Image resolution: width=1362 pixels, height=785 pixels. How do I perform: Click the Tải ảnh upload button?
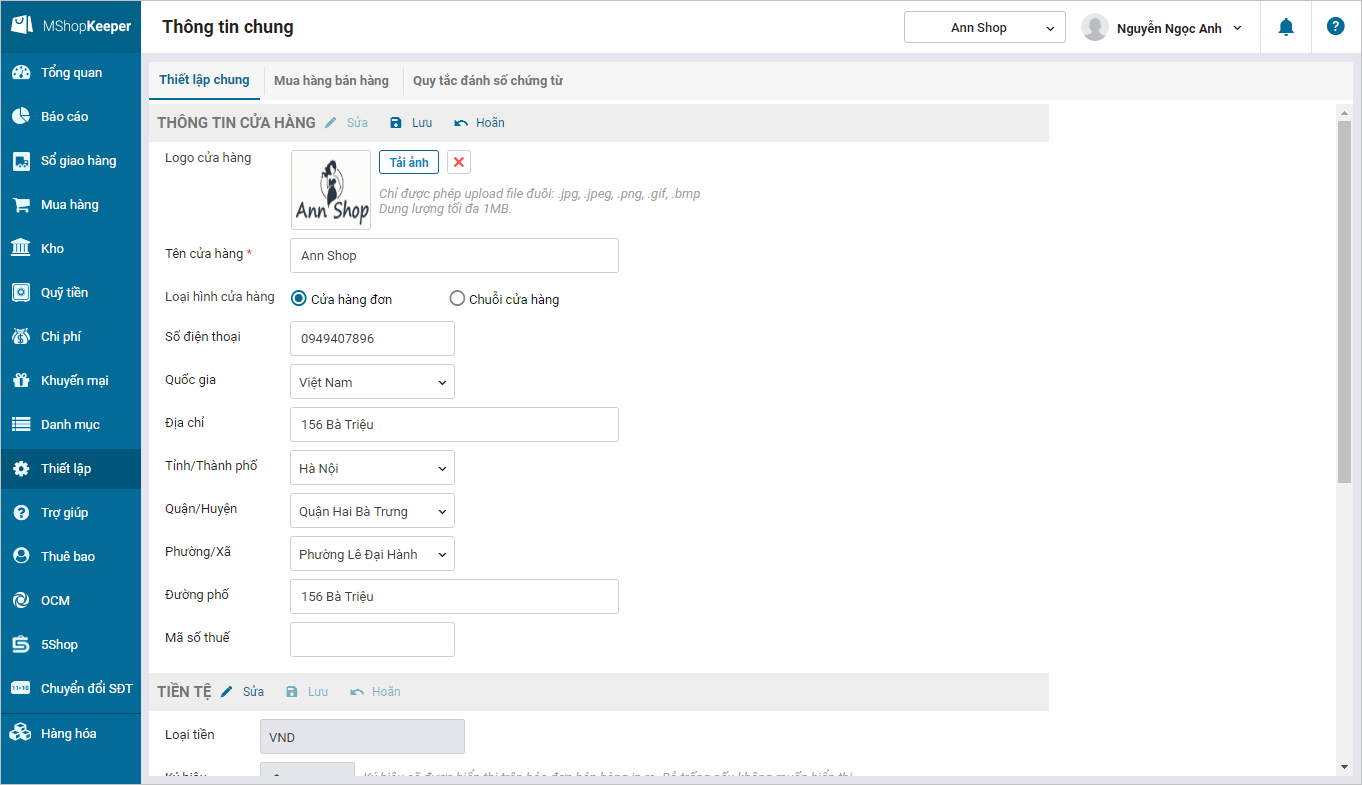409,162
